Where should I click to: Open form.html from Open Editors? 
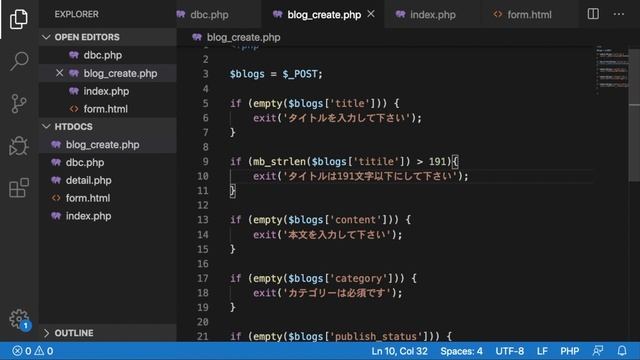point(108,109)
